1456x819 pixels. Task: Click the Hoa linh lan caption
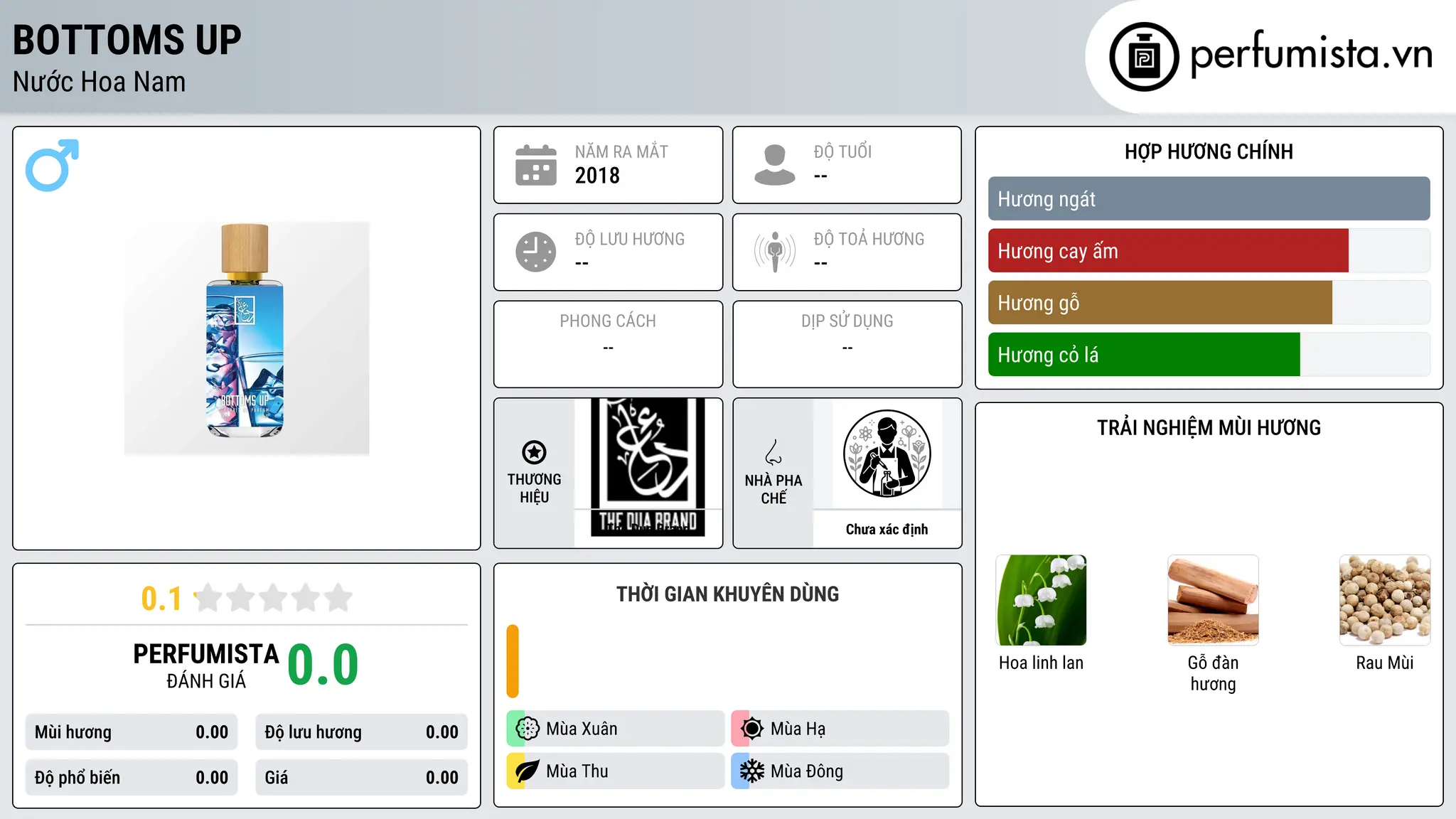click(x=1041, y=663)
